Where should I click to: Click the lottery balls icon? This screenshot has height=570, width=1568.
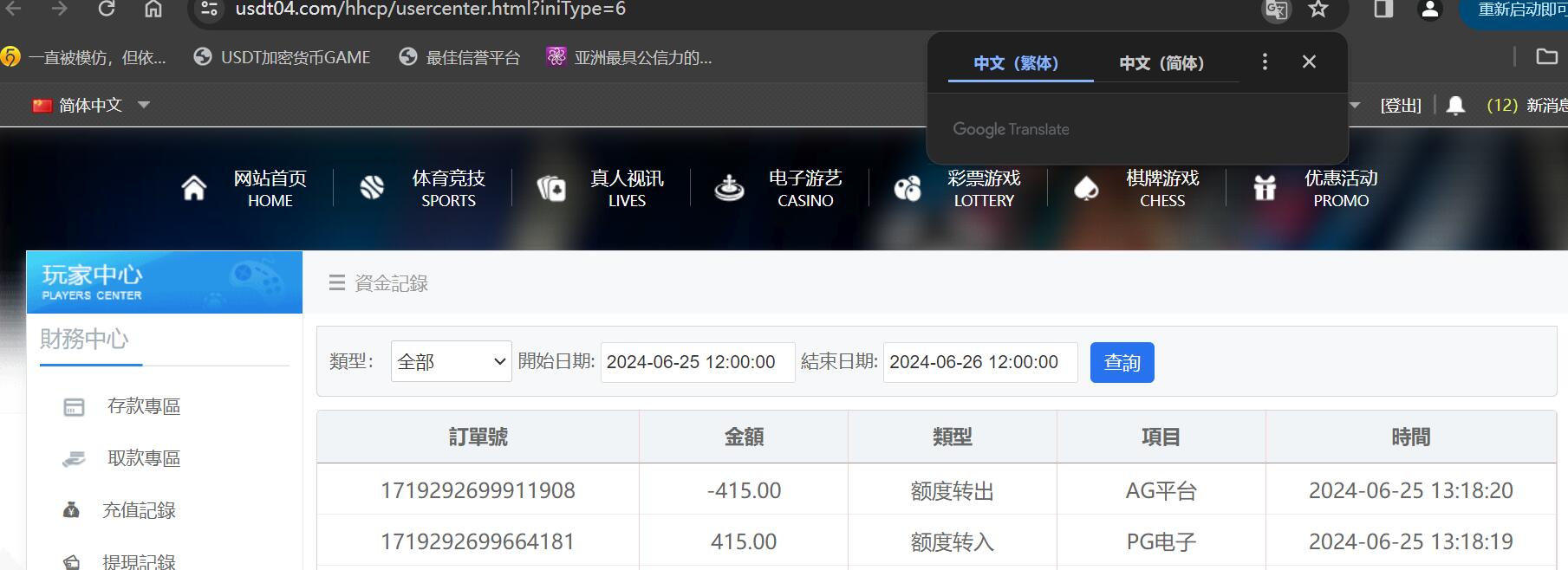coord(908,188)
